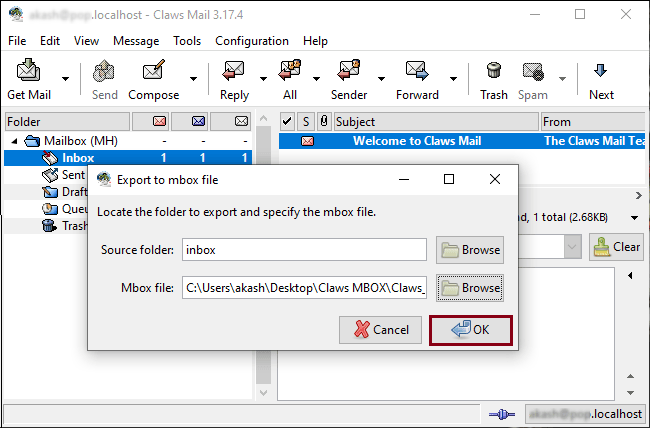
Task: Click the Reply to Sender icon
Action: (x=349, y=71)
